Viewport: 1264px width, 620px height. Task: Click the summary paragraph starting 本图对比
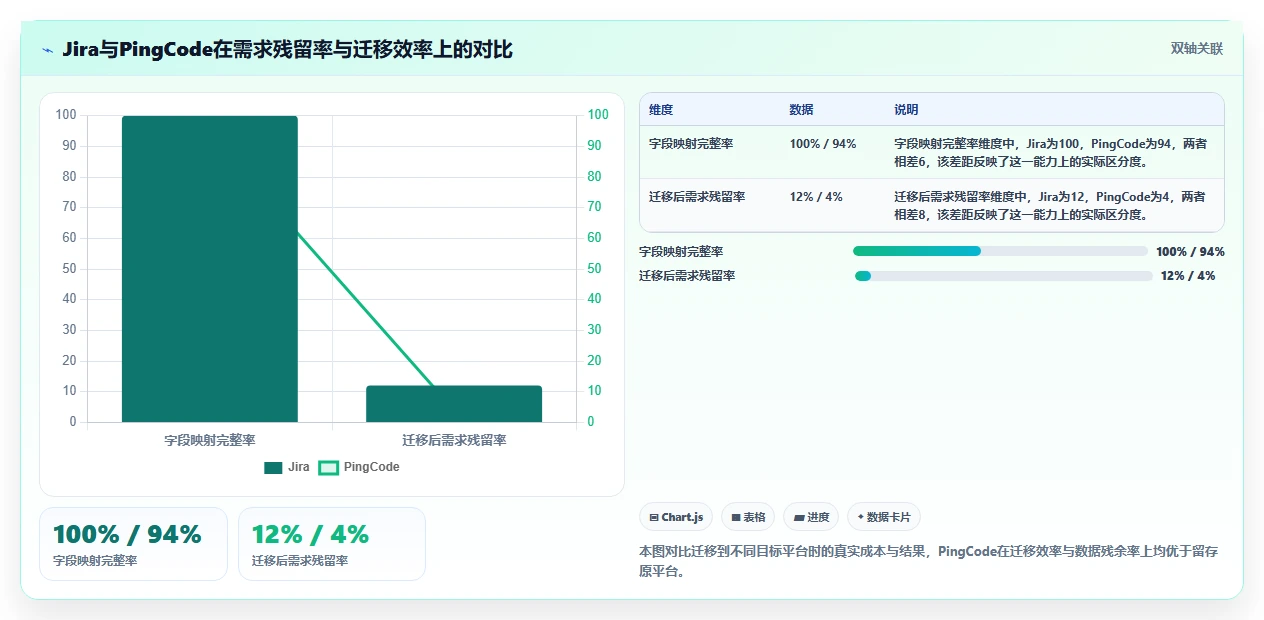[x=931, y=562]
